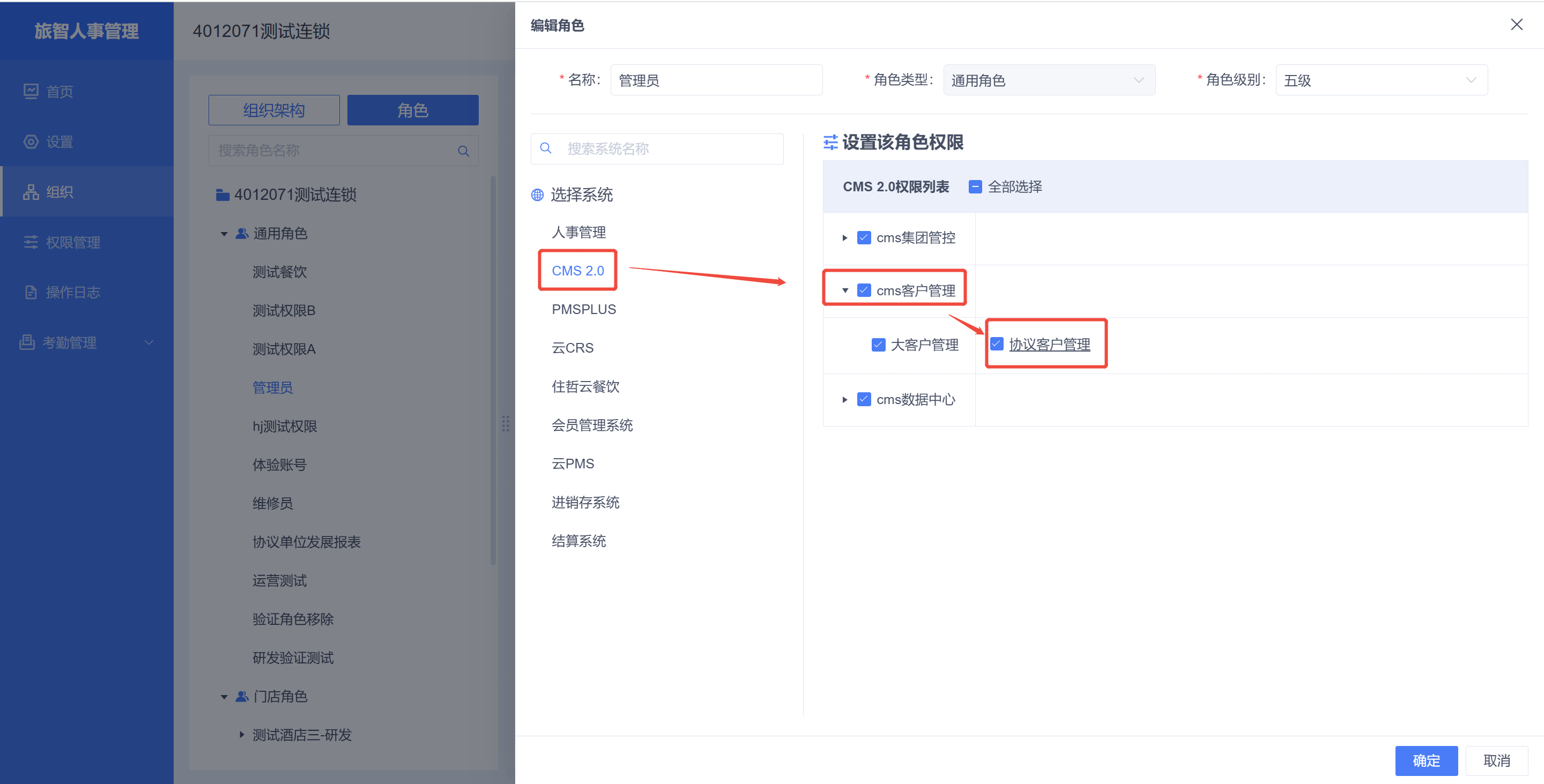
Task: Click the role search magnifier icon
Action: coord(463,151)
